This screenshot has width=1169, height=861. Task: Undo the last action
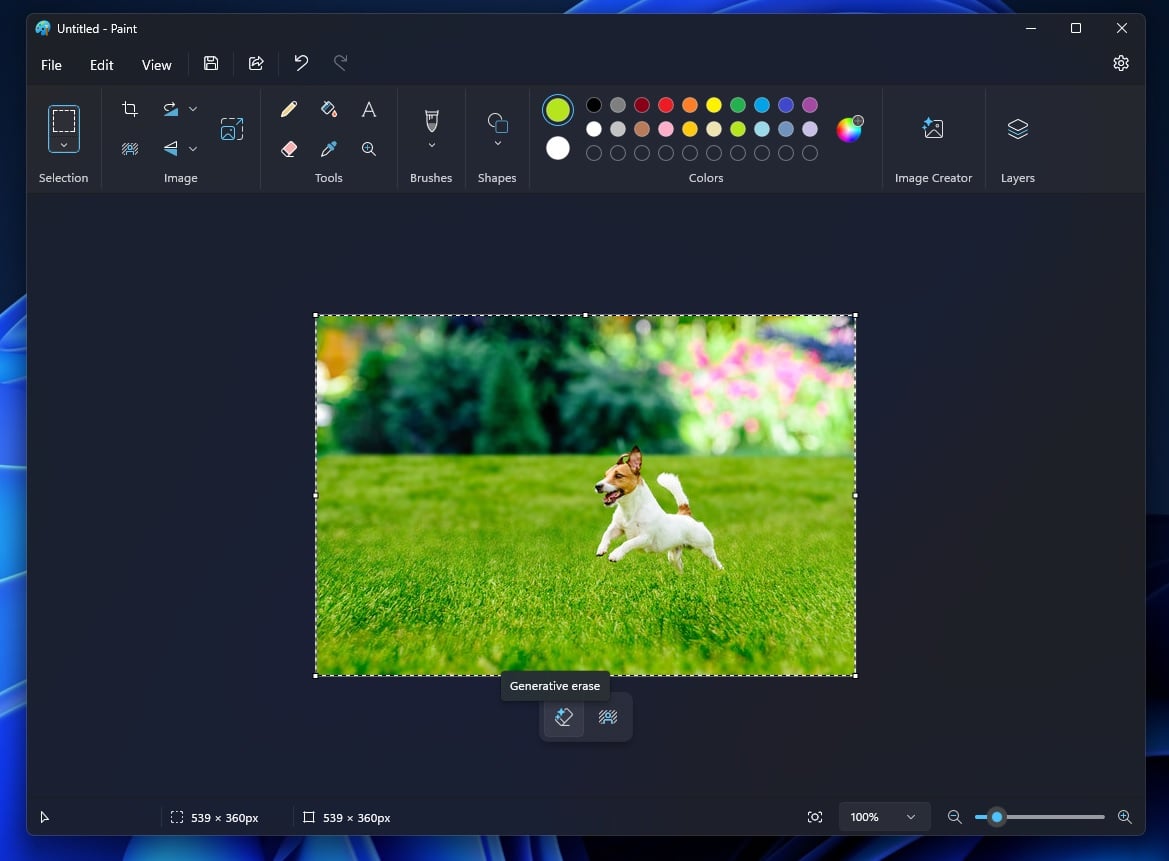(x=300, y=62)
